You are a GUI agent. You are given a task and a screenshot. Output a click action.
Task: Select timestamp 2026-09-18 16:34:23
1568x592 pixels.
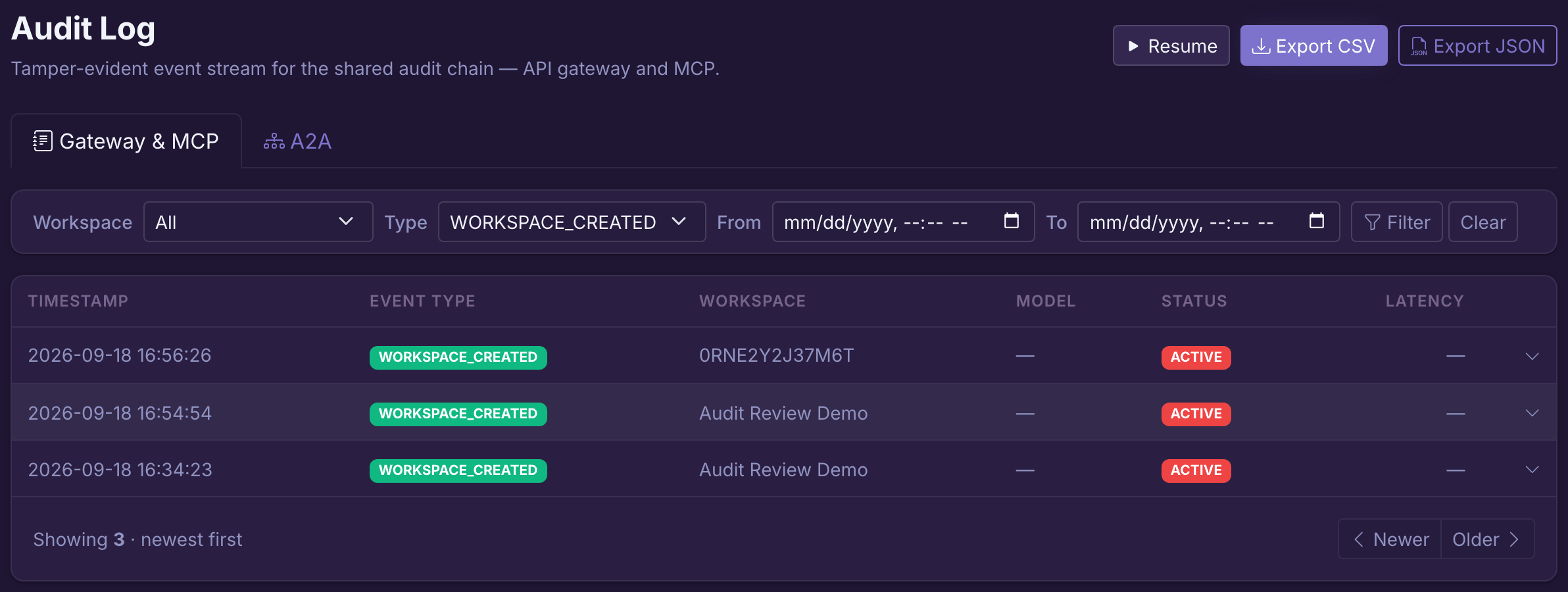click(120, 470)
